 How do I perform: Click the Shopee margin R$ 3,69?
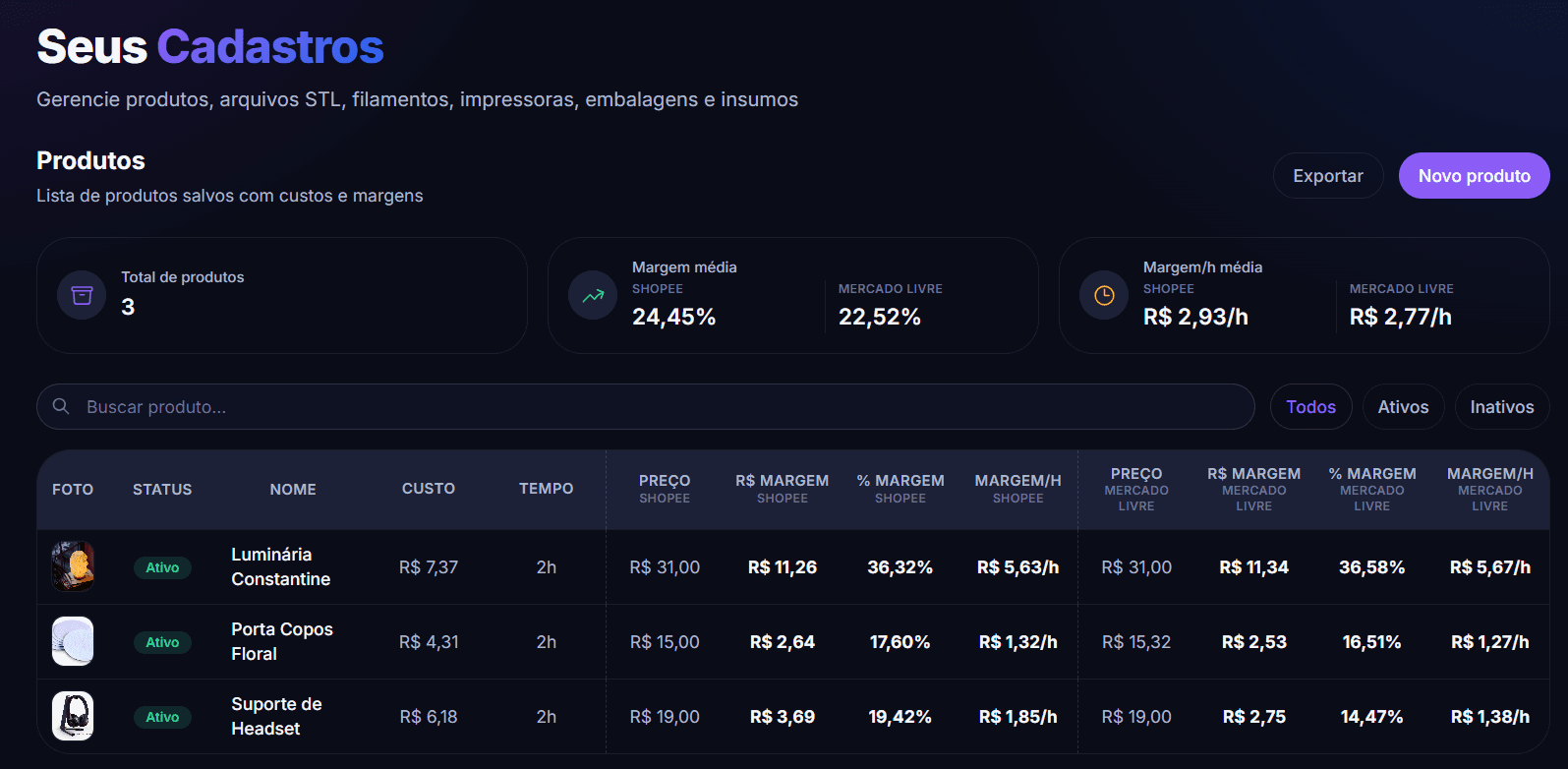(x=783, y=717)
